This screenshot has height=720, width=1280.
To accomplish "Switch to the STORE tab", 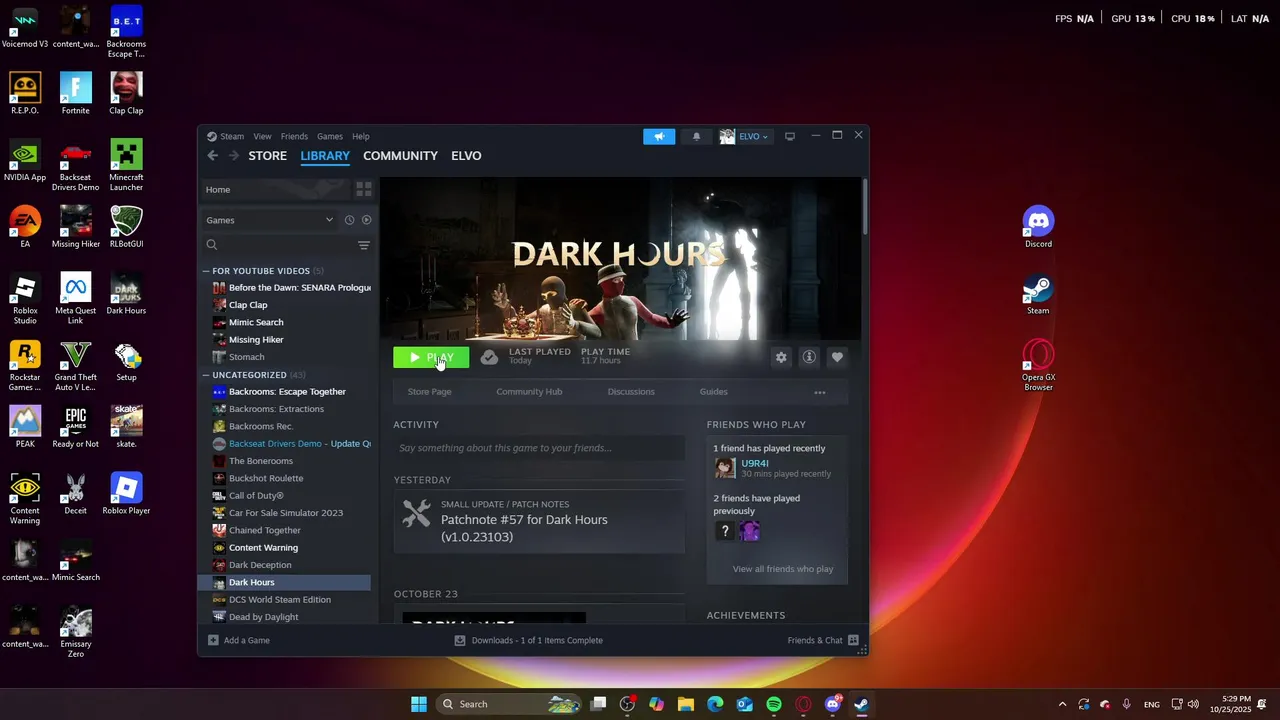I will (267, 156).
